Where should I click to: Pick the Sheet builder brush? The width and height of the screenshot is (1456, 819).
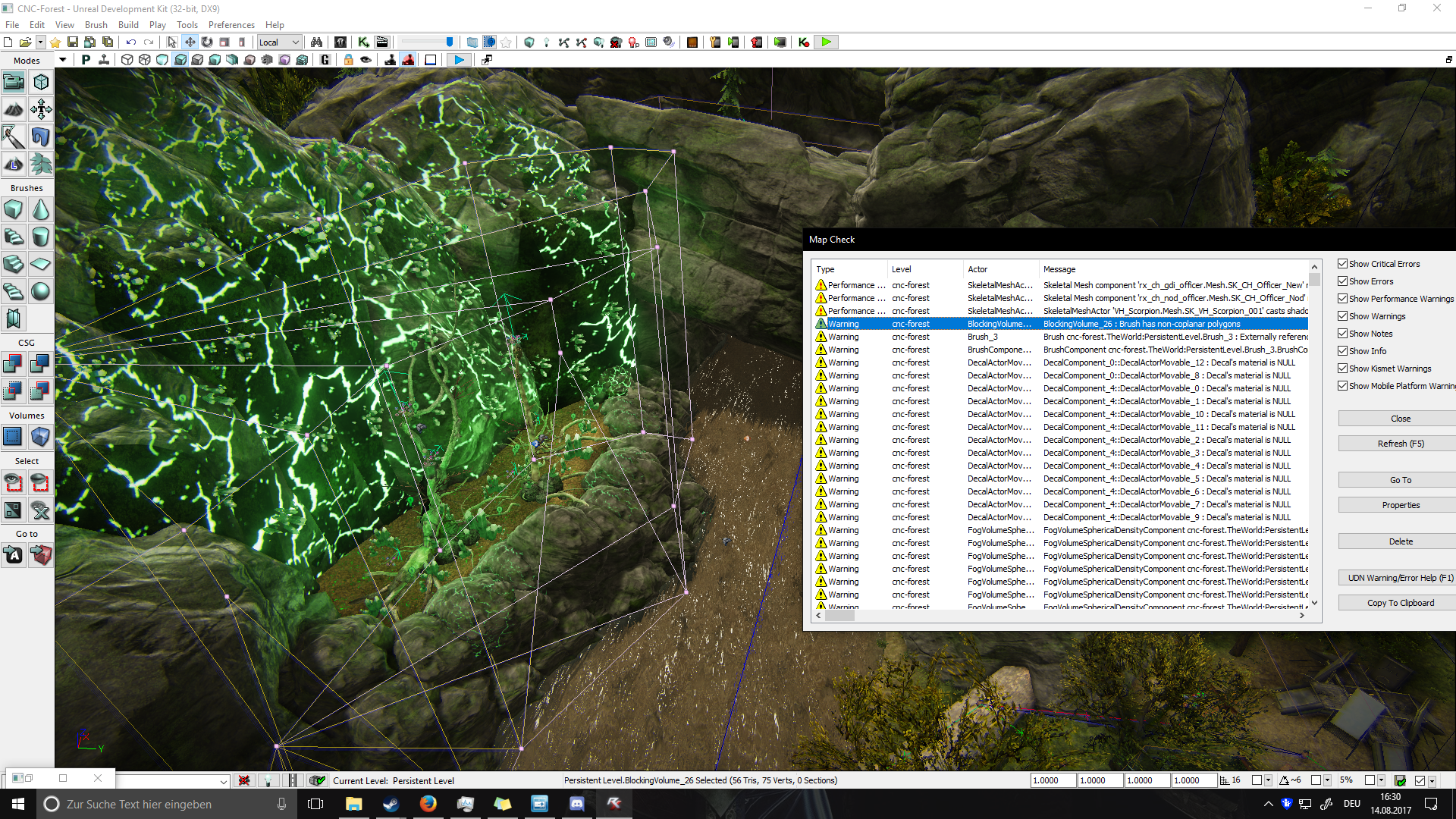click(41, 264)
